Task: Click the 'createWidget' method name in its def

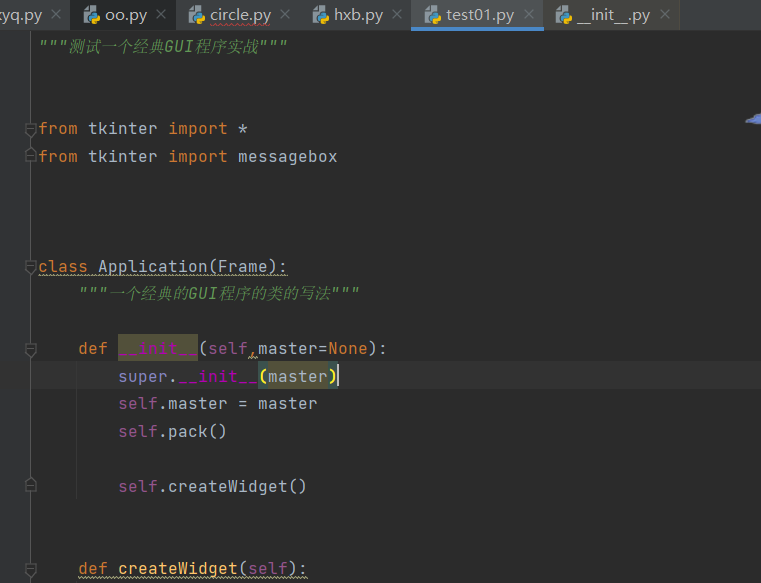Action: pos(178,568)
